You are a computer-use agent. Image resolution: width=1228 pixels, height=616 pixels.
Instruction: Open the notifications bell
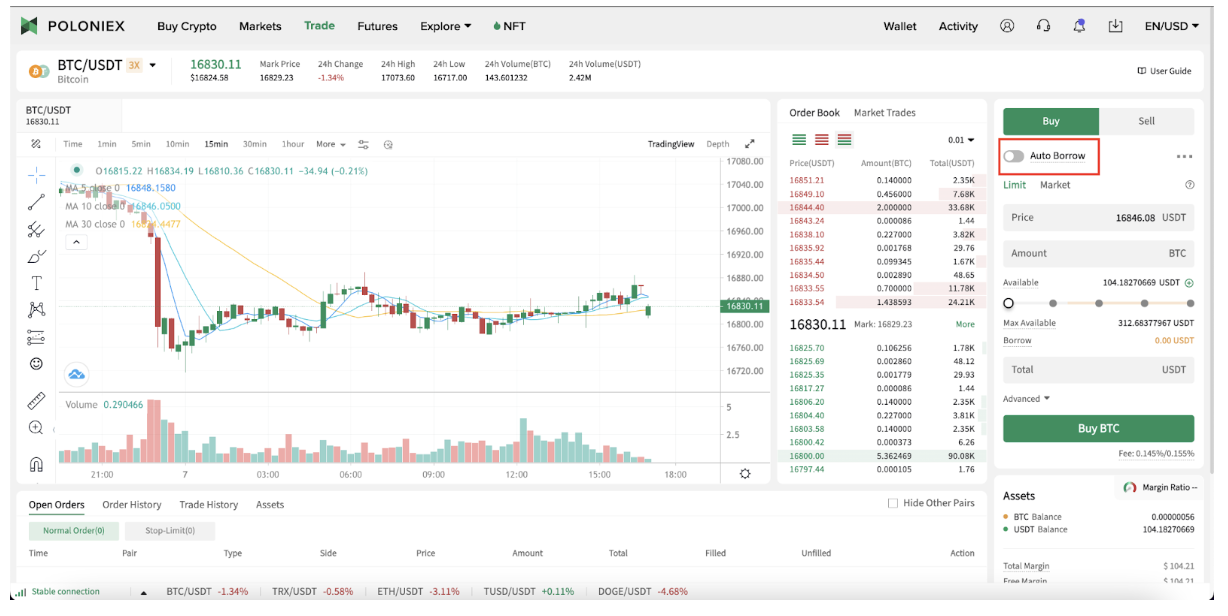1079,26
